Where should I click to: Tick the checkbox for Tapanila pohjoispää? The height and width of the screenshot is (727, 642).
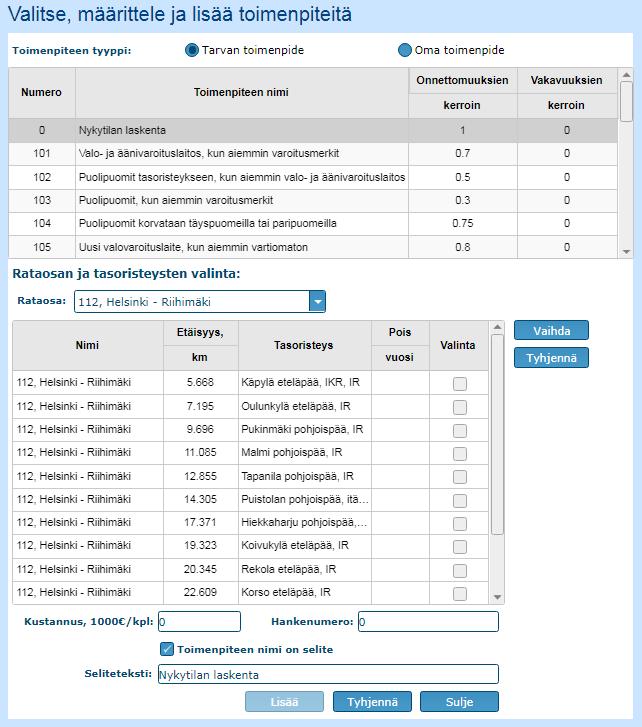[x=459, y=477]
